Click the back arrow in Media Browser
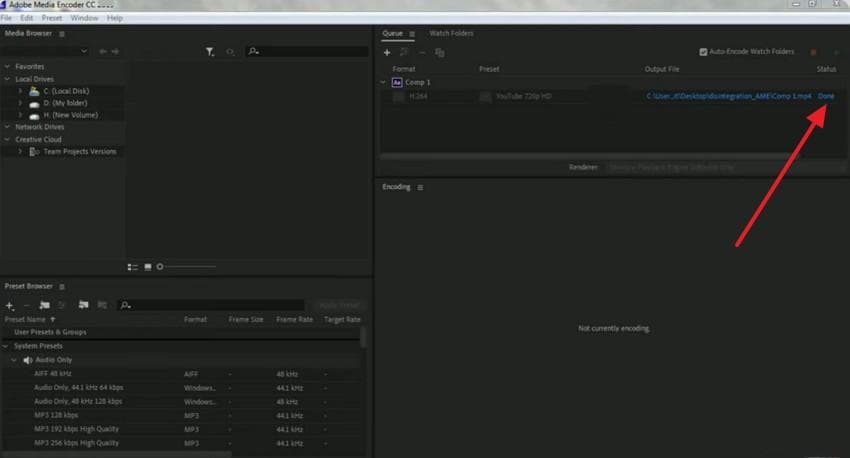This screenshot has height=458, width=850. point(103,51)
